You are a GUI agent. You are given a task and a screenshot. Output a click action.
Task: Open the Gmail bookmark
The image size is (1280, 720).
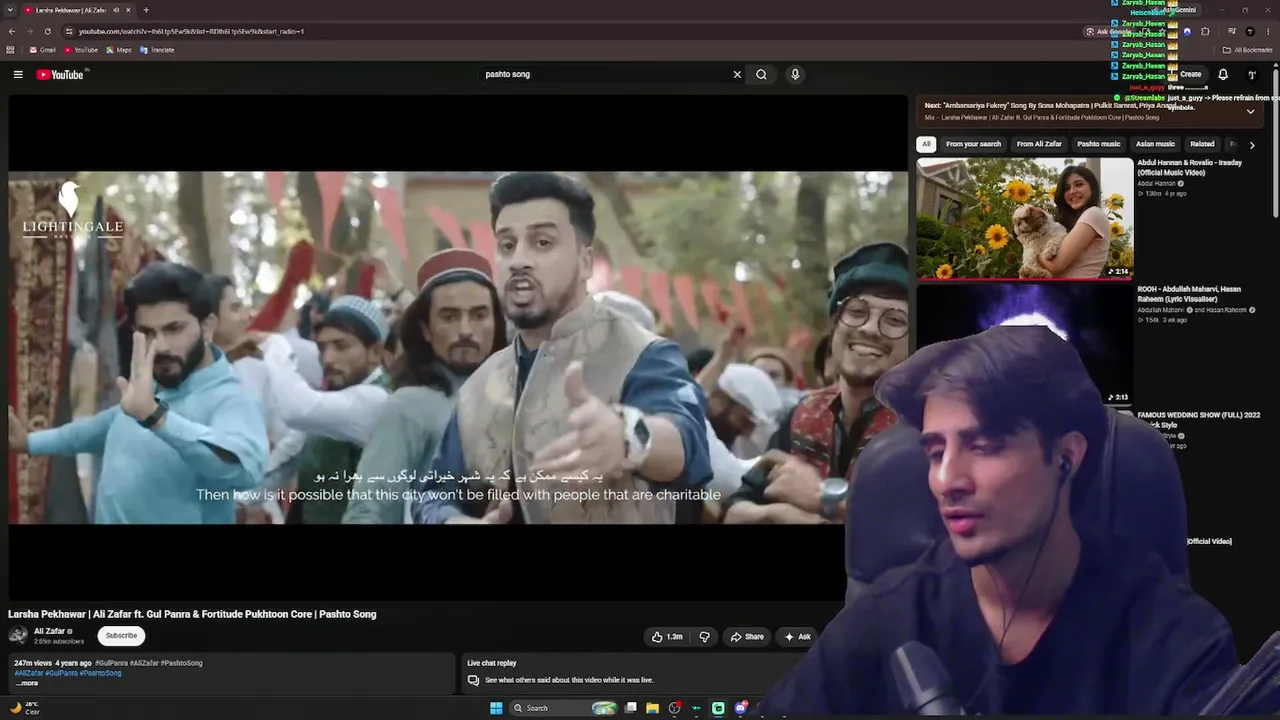(42, 50)
